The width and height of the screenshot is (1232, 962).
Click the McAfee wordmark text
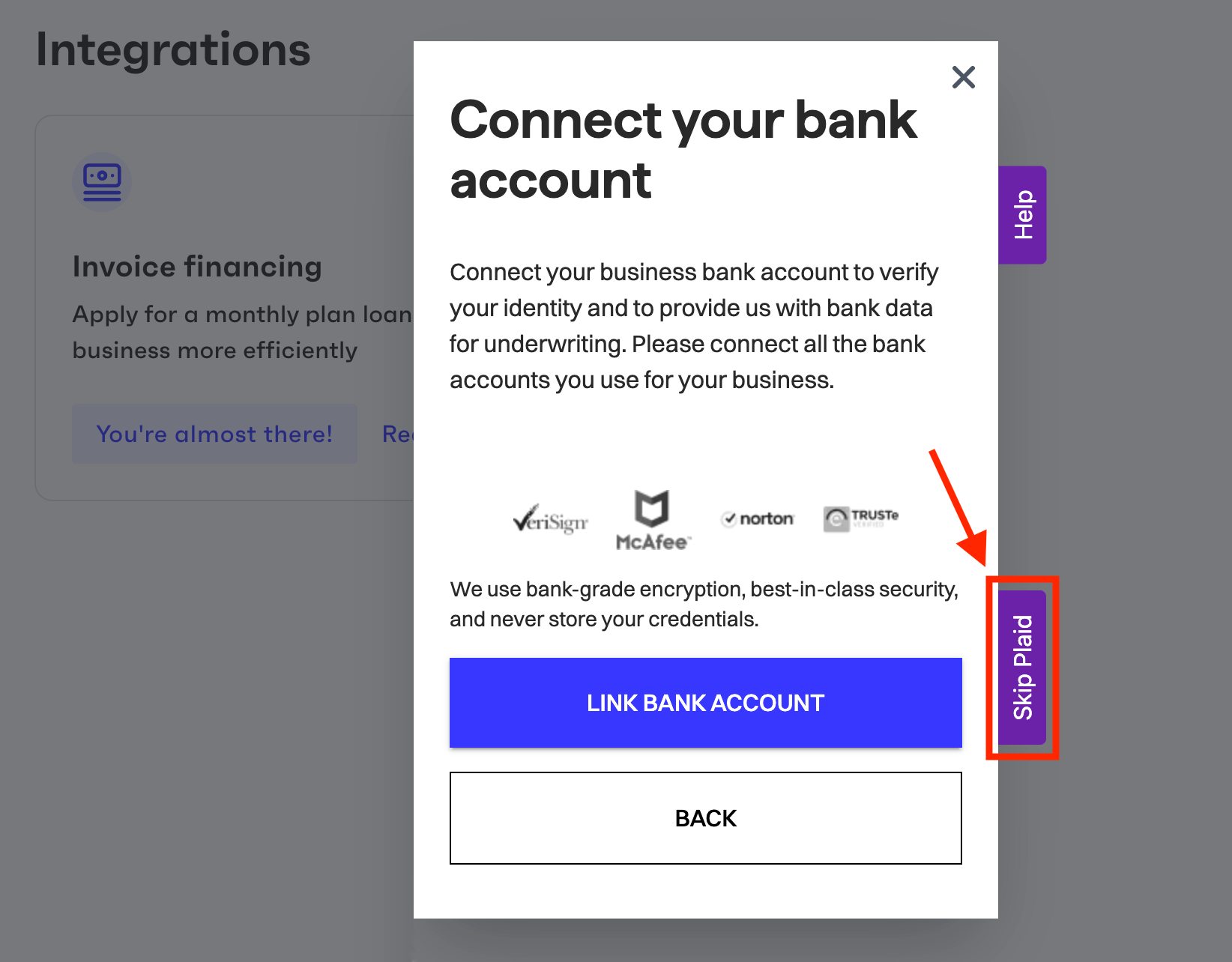653,542
